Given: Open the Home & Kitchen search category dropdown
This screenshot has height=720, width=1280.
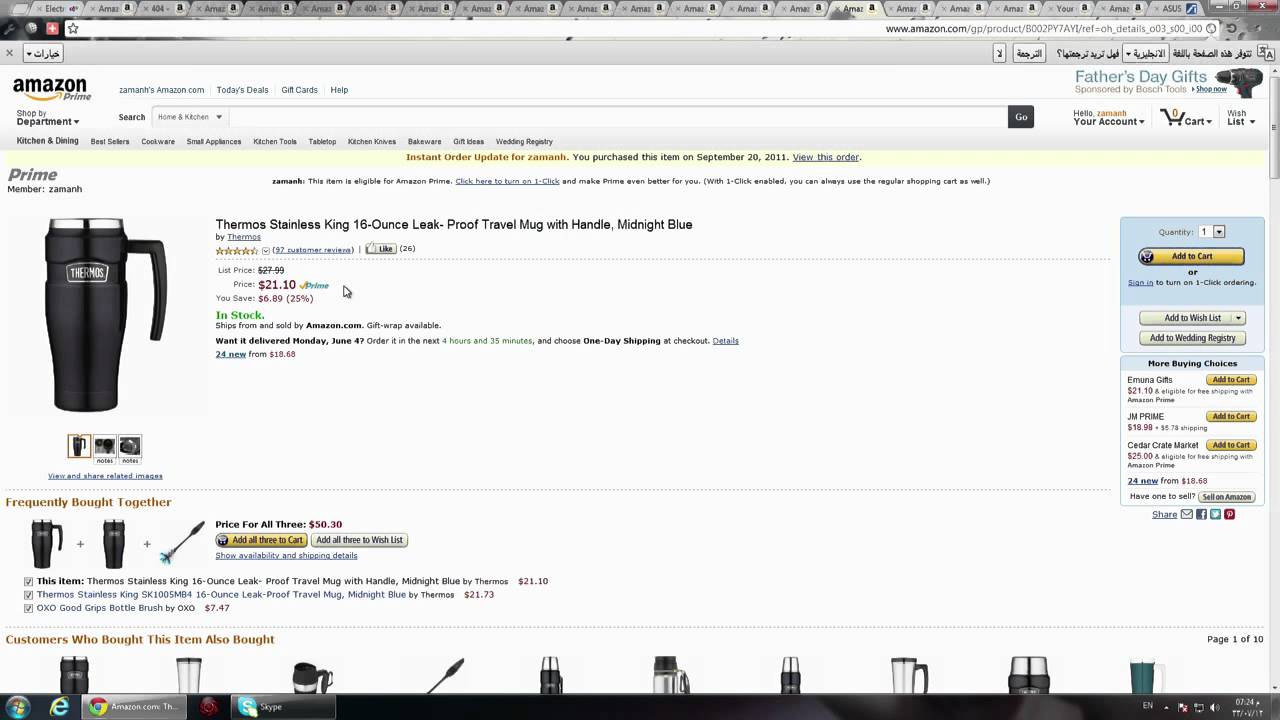Looking at the screenshot, I should point(189,117).
